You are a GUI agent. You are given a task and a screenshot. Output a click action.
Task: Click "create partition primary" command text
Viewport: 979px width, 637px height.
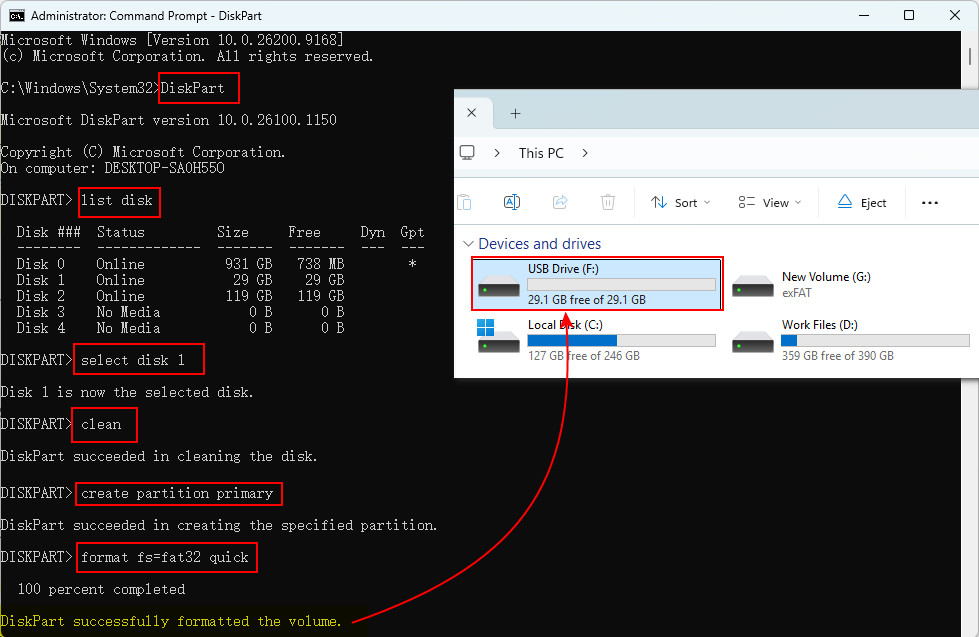pyautogui.click(x=177, y=493)
